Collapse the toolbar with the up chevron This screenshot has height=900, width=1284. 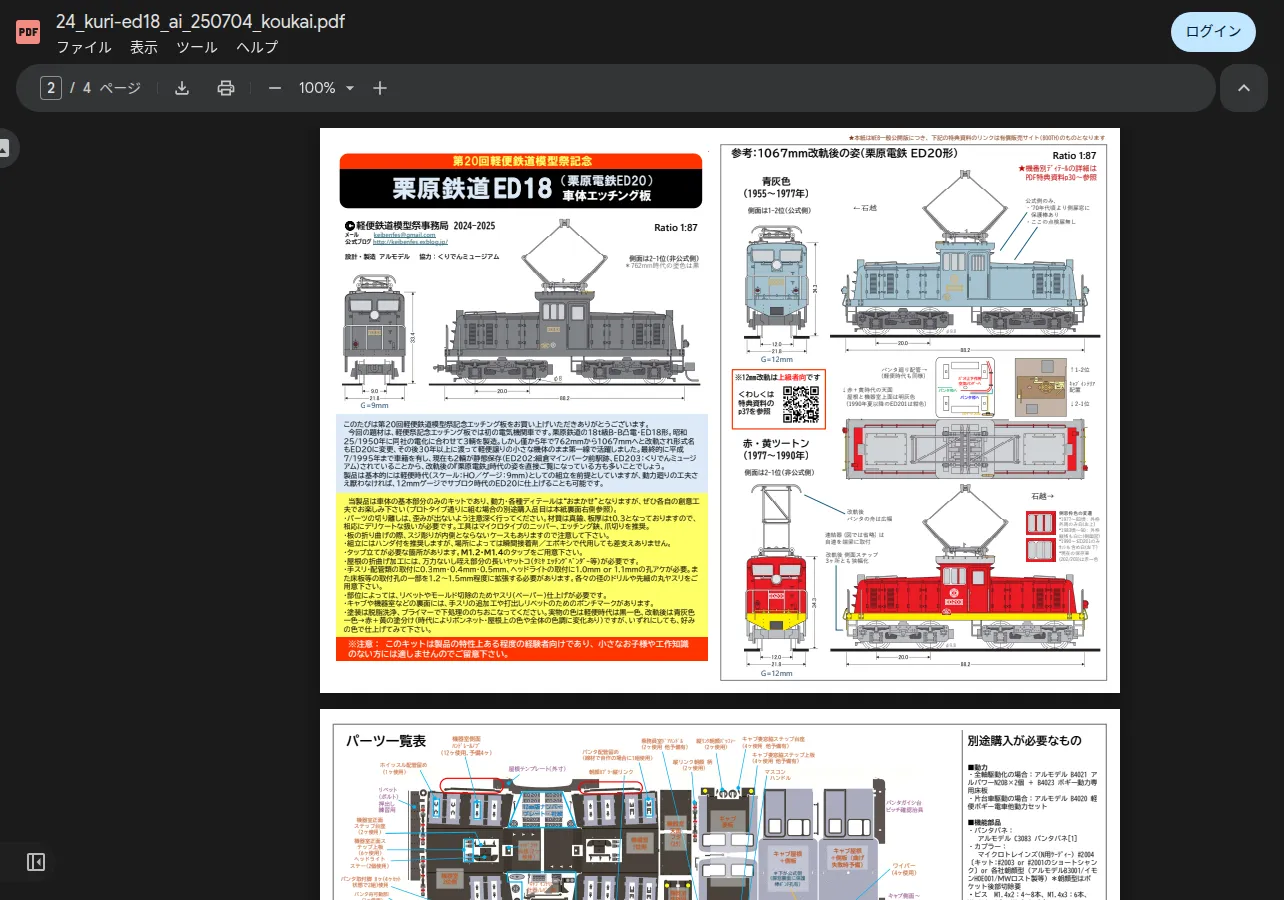pos(1244,88)
